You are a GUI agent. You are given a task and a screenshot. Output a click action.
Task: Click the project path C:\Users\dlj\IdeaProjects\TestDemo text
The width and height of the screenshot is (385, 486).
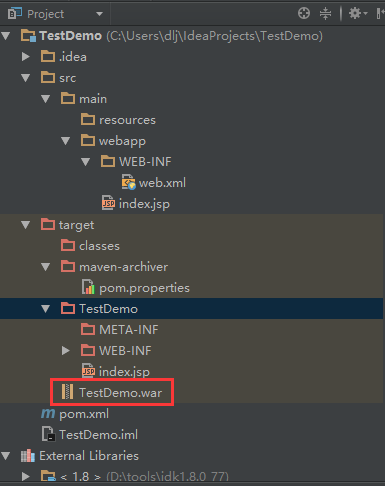[x=215, y=36]
